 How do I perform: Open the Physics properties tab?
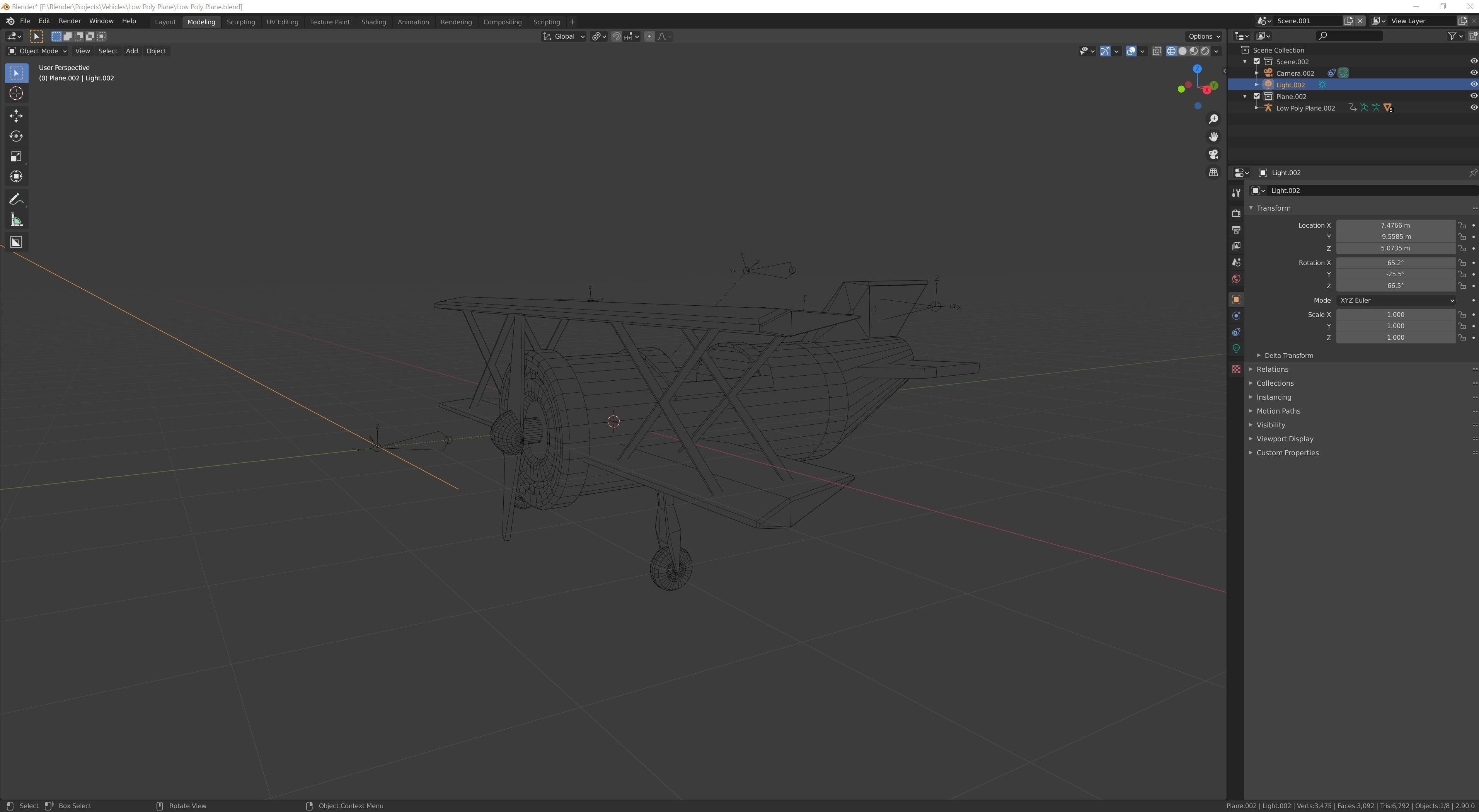click(x=1236, y=316)
